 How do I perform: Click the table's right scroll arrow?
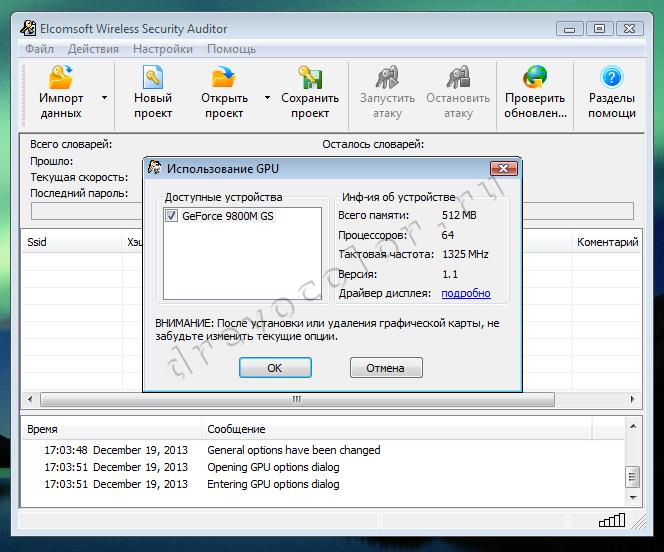[x=632, y=399]
